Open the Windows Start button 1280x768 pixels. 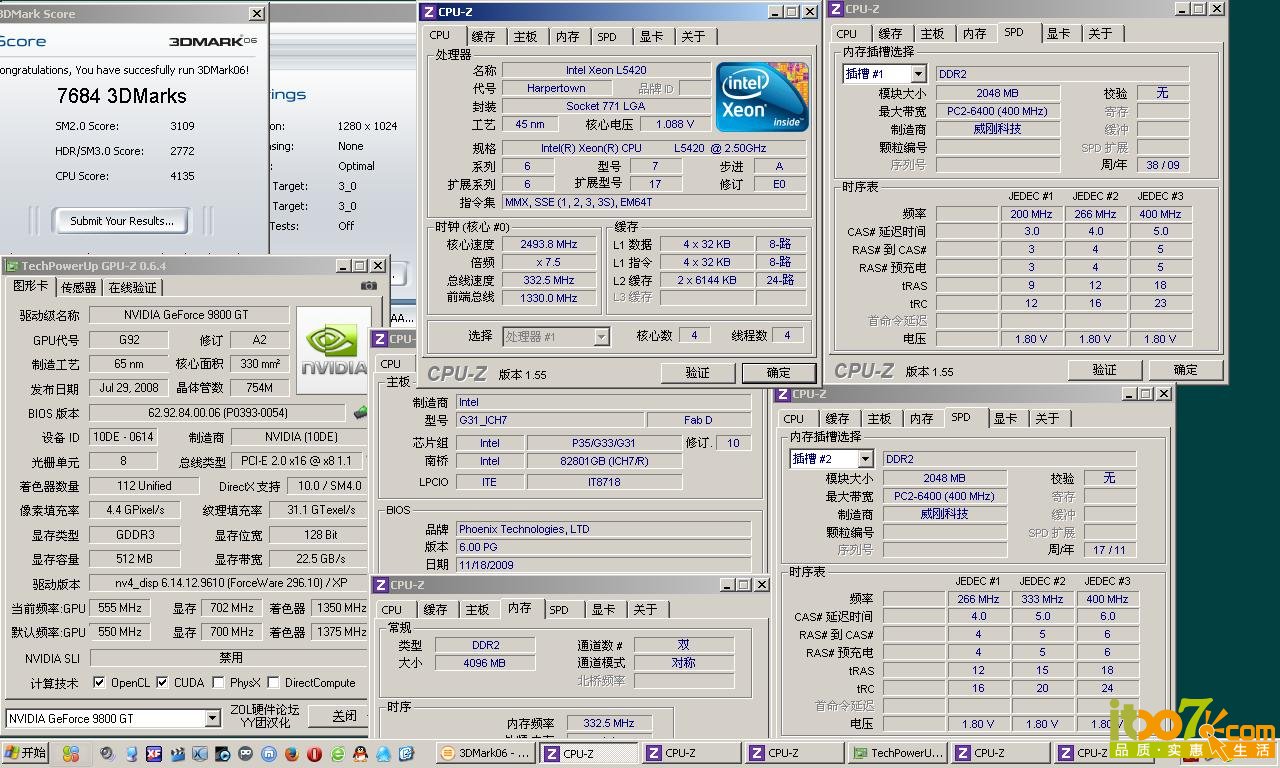25,753
